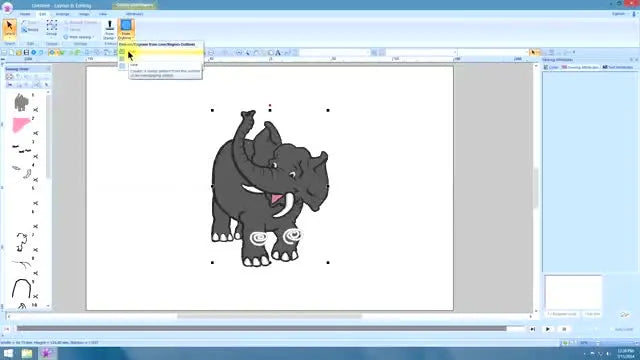This screenshot has height=360, width=640.
Task: Expand the Hole sewing dropdown
Action: tap(79, 37)
